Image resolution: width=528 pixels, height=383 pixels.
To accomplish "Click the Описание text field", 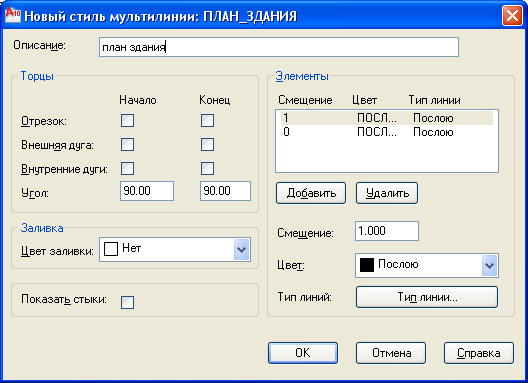I will 279,47.
